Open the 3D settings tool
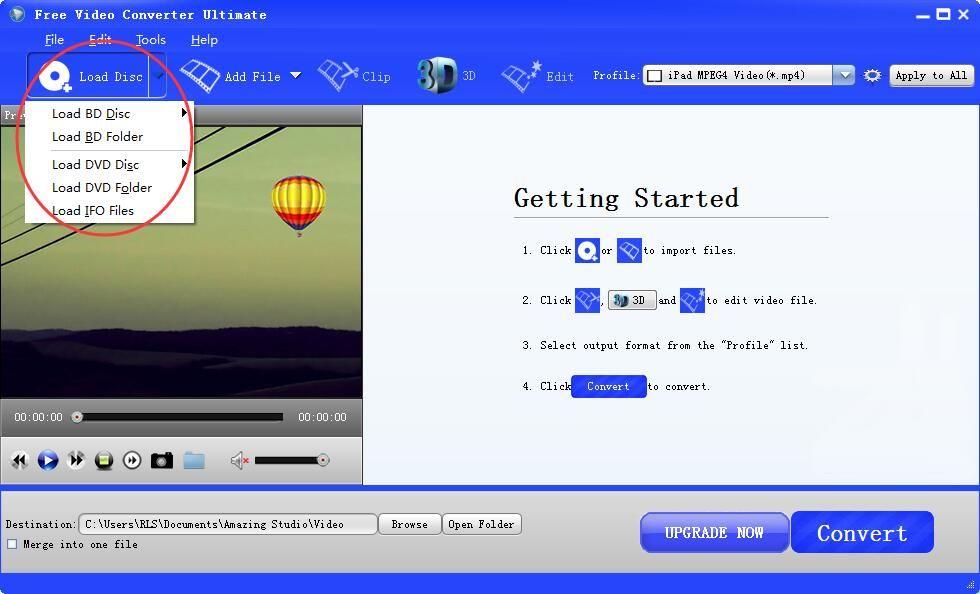This screenshot has height=594, width=980. coord(437,76)
